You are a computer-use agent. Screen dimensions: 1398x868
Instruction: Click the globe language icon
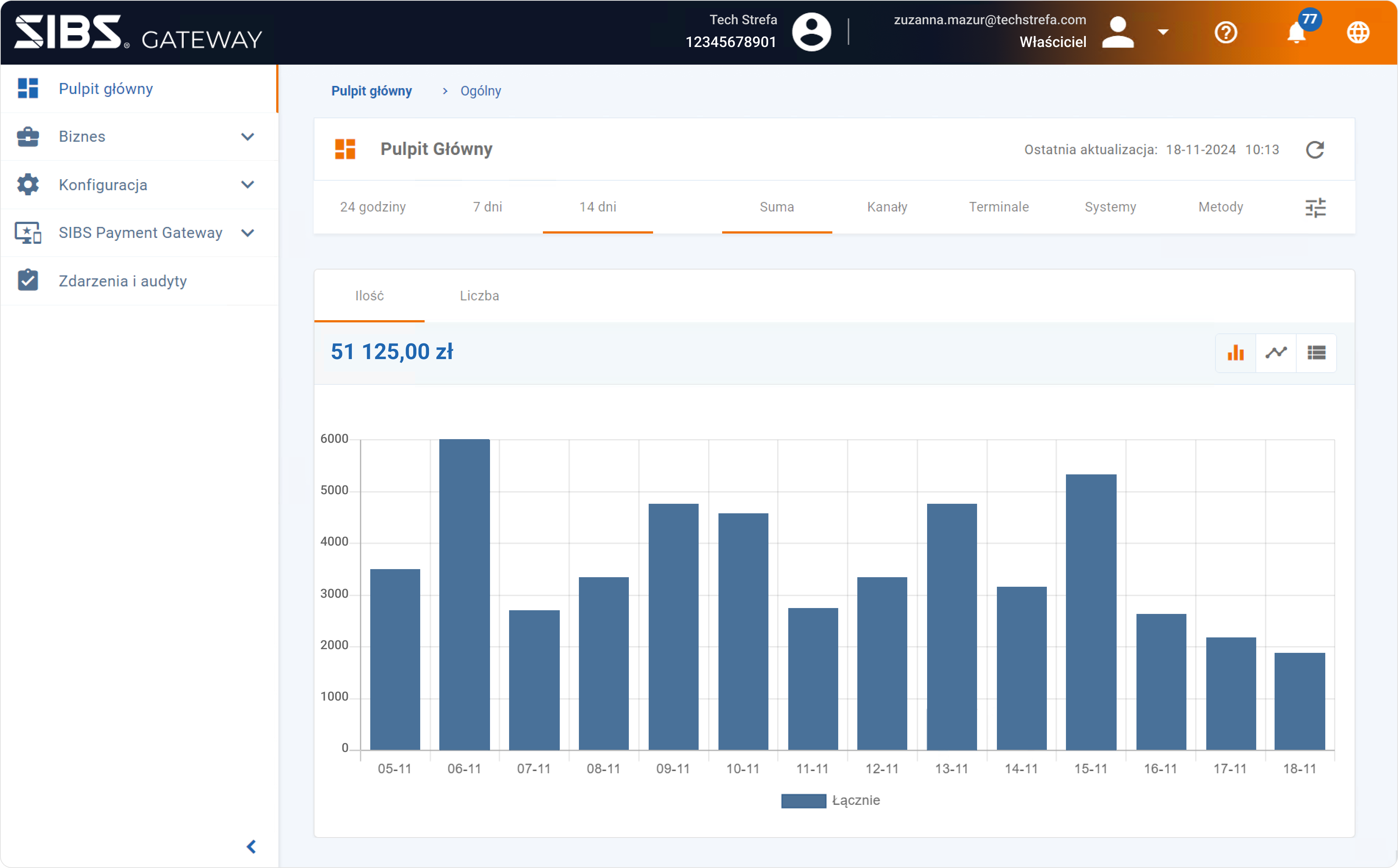[x=1358, y=33]
